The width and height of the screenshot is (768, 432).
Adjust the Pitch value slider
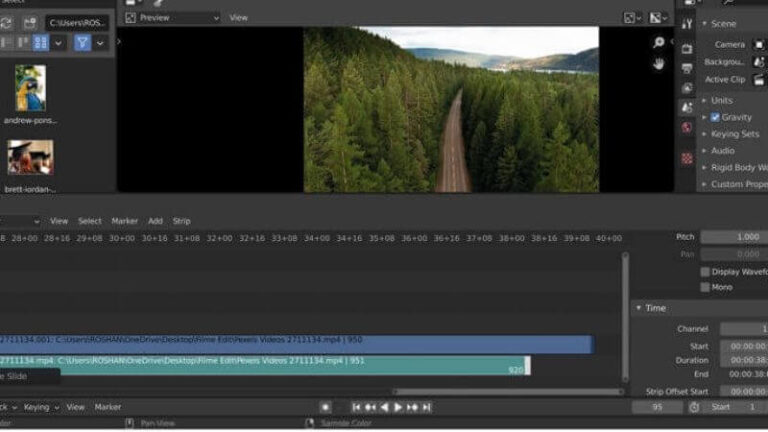(x=734, y=237)
